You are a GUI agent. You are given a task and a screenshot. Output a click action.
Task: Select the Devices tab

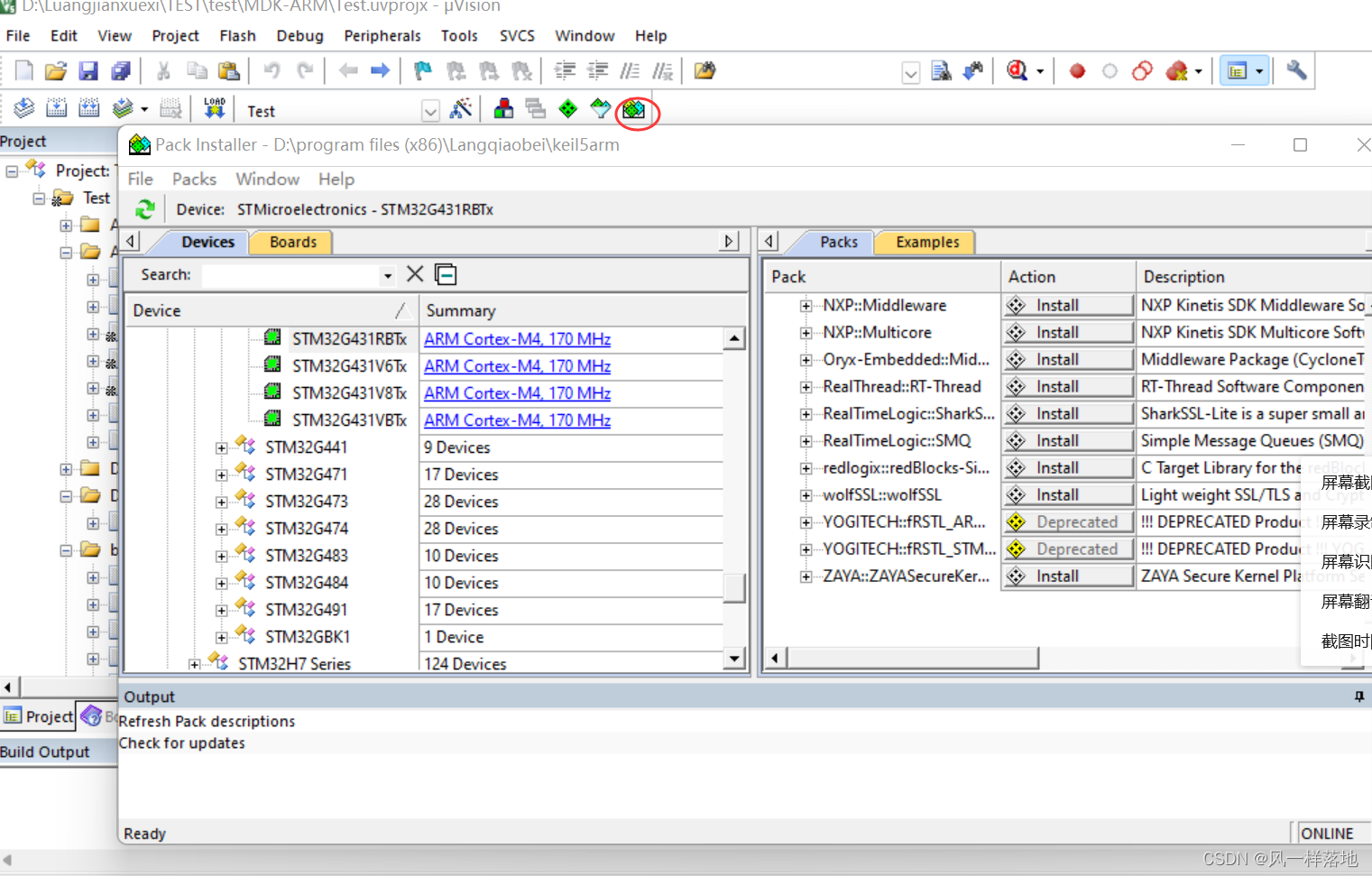pyautogui.click(x=207, y=242)
